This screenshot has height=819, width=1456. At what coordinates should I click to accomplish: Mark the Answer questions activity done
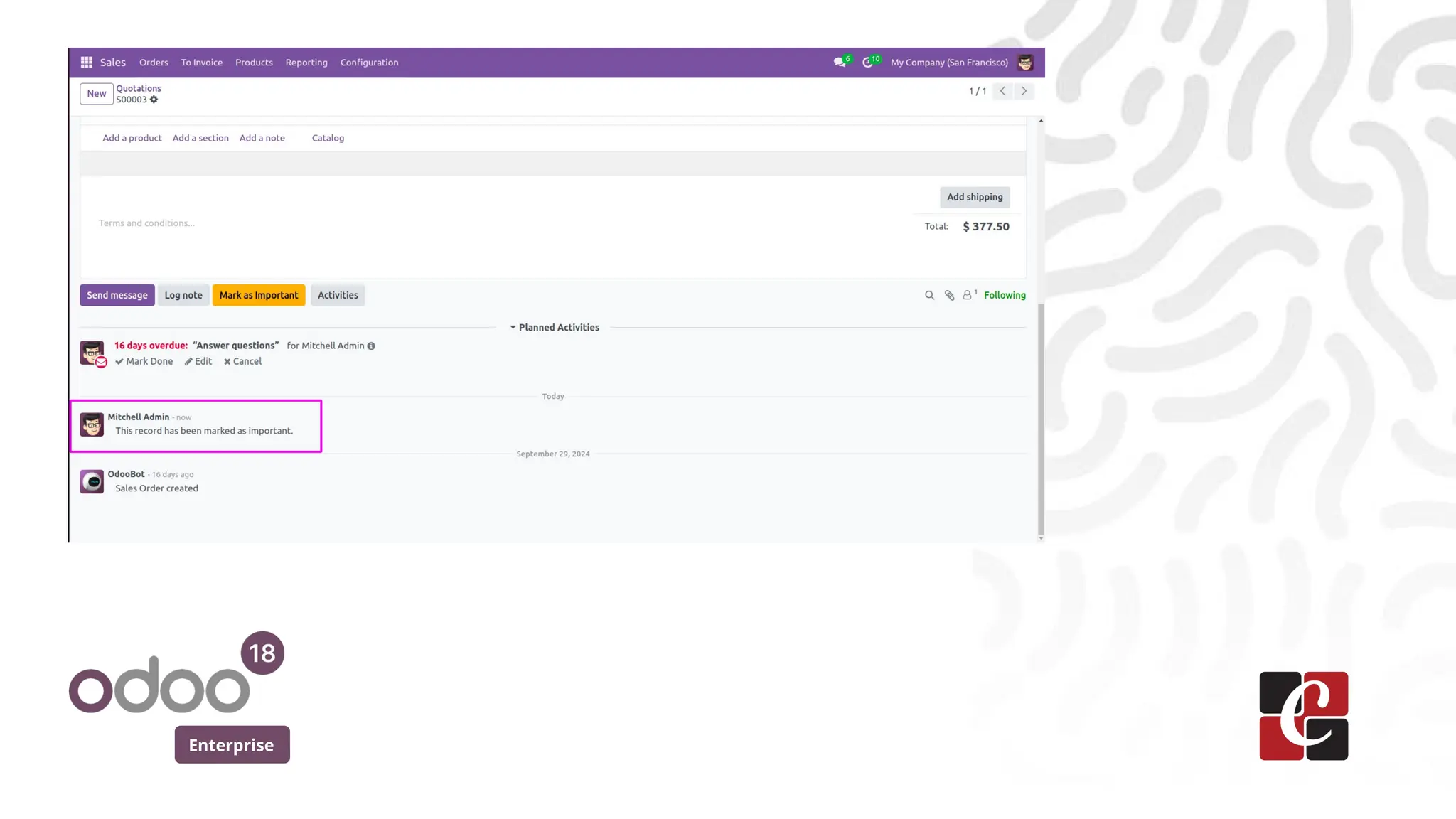144,361
